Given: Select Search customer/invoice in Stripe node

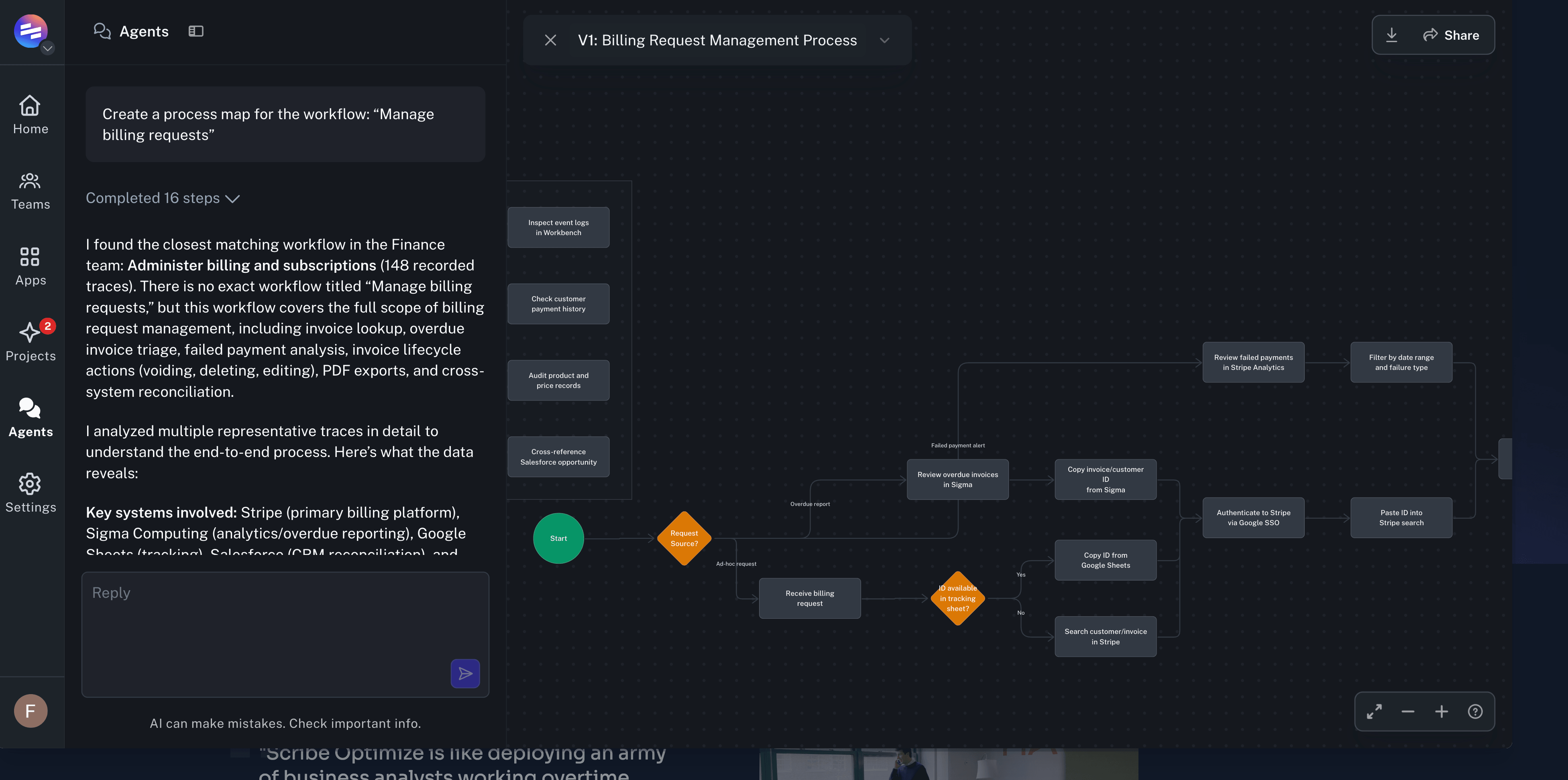Looking at the screenshot, I should click(1106, 636).
